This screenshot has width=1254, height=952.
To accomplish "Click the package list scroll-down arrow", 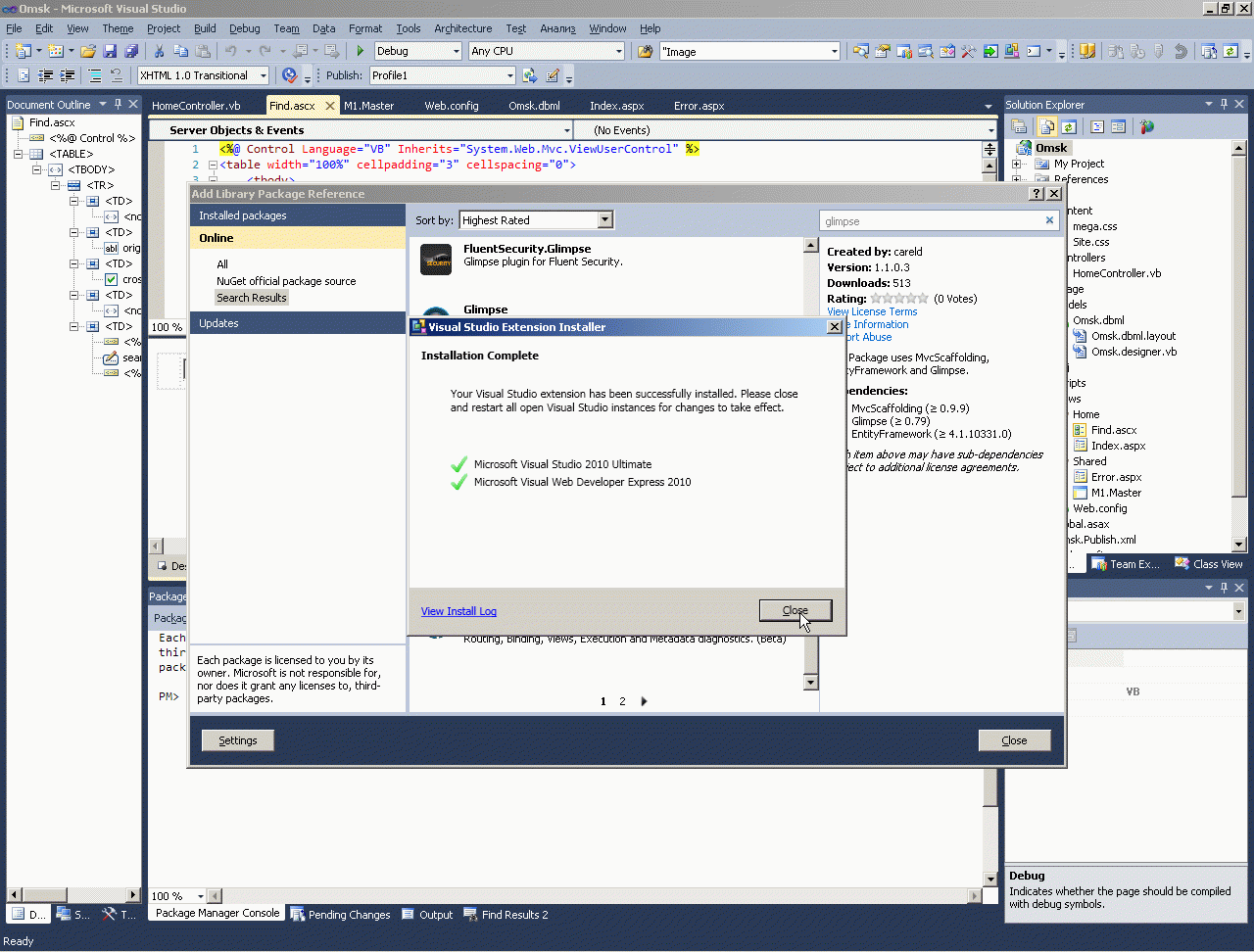I will (810, 683).
